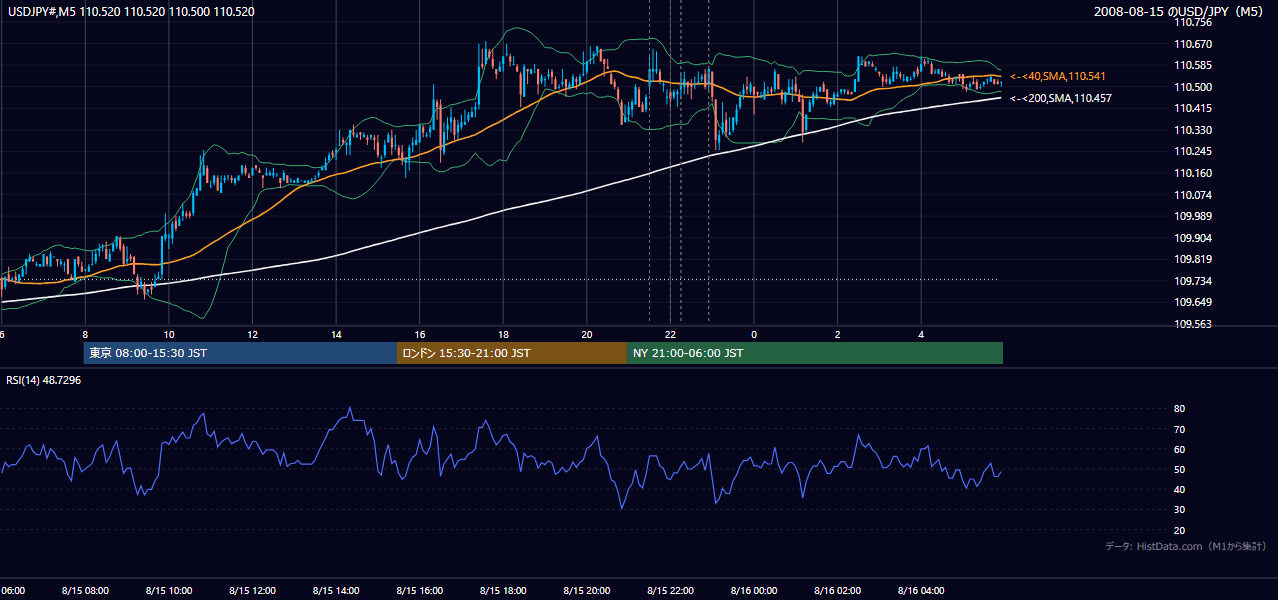This screenshot has width=1278, height=600.
Task: Click the RSI scale value 70
Action: pyautogui.click(x=1179, y=429)
